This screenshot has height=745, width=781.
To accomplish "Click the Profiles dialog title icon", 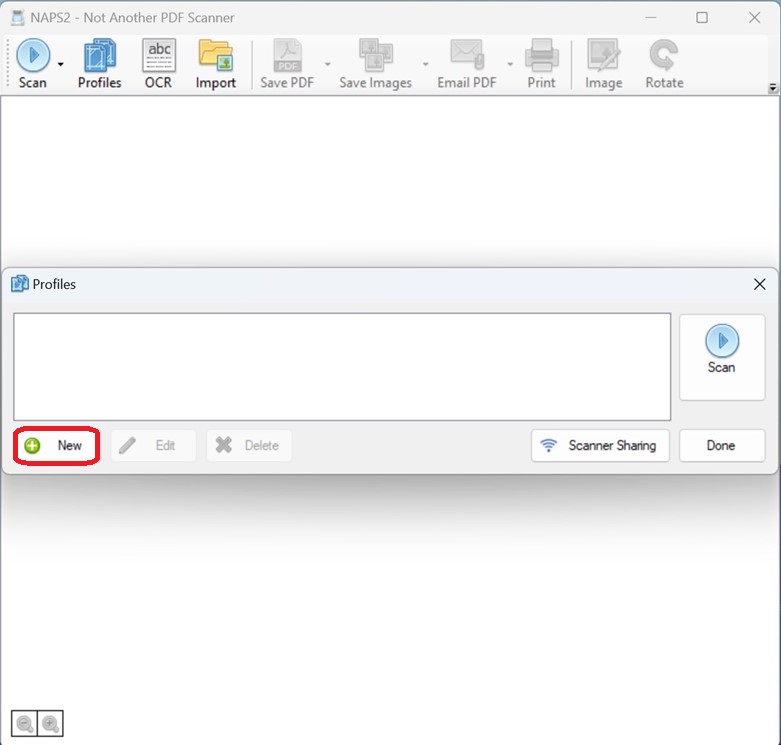I will coord(19,284).
